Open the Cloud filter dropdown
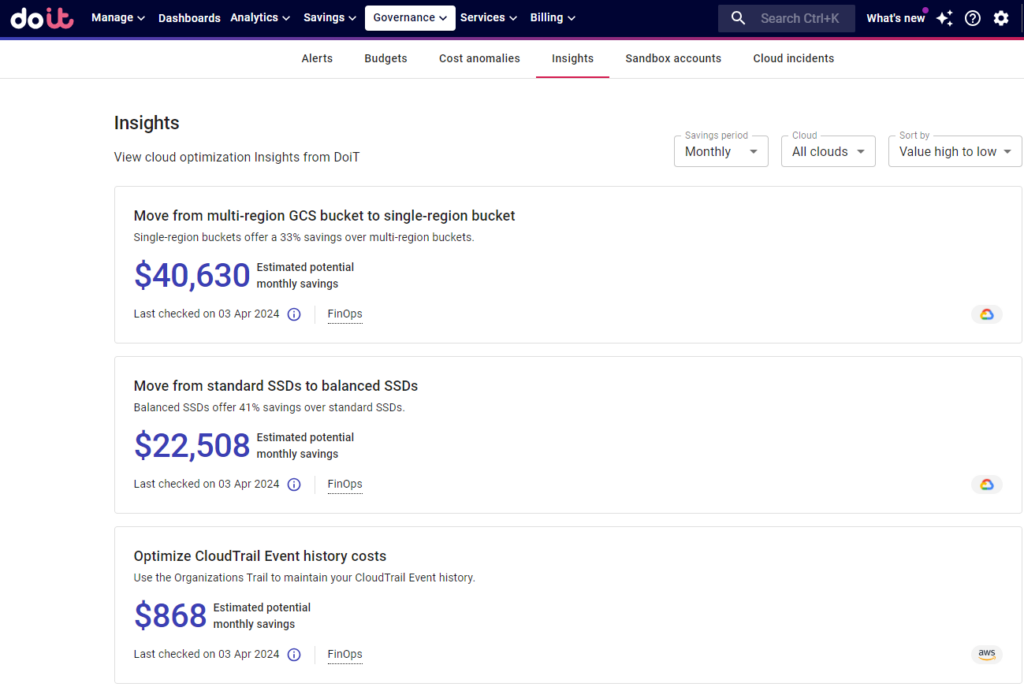 pos(827,152)
